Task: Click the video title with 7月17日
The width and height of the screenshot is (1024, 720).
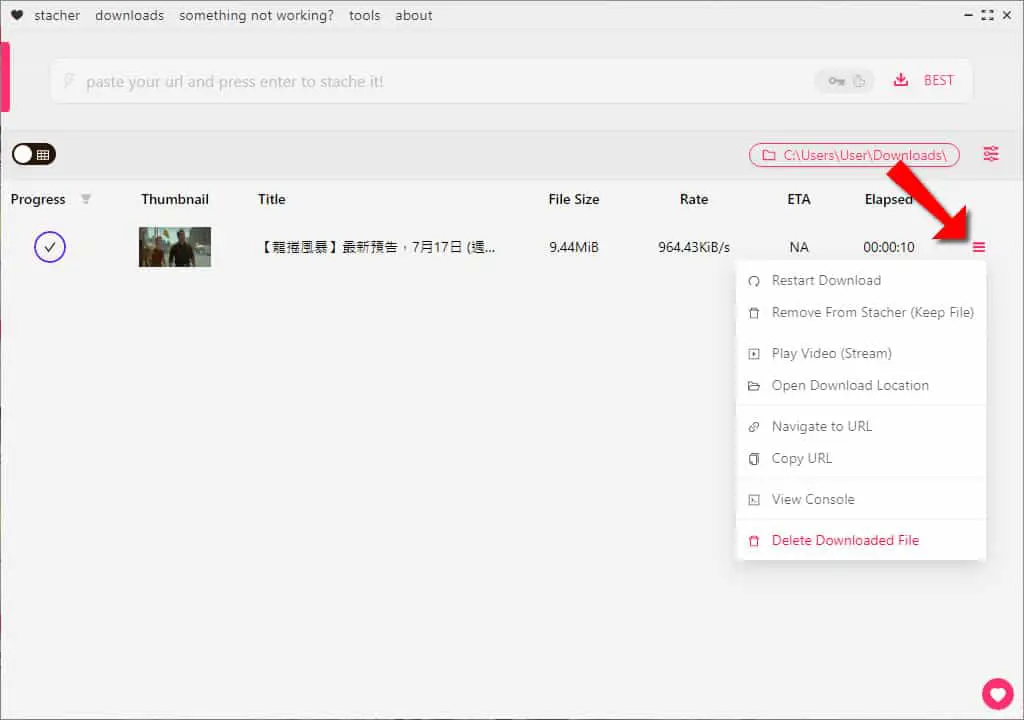Action: [377, 247]
